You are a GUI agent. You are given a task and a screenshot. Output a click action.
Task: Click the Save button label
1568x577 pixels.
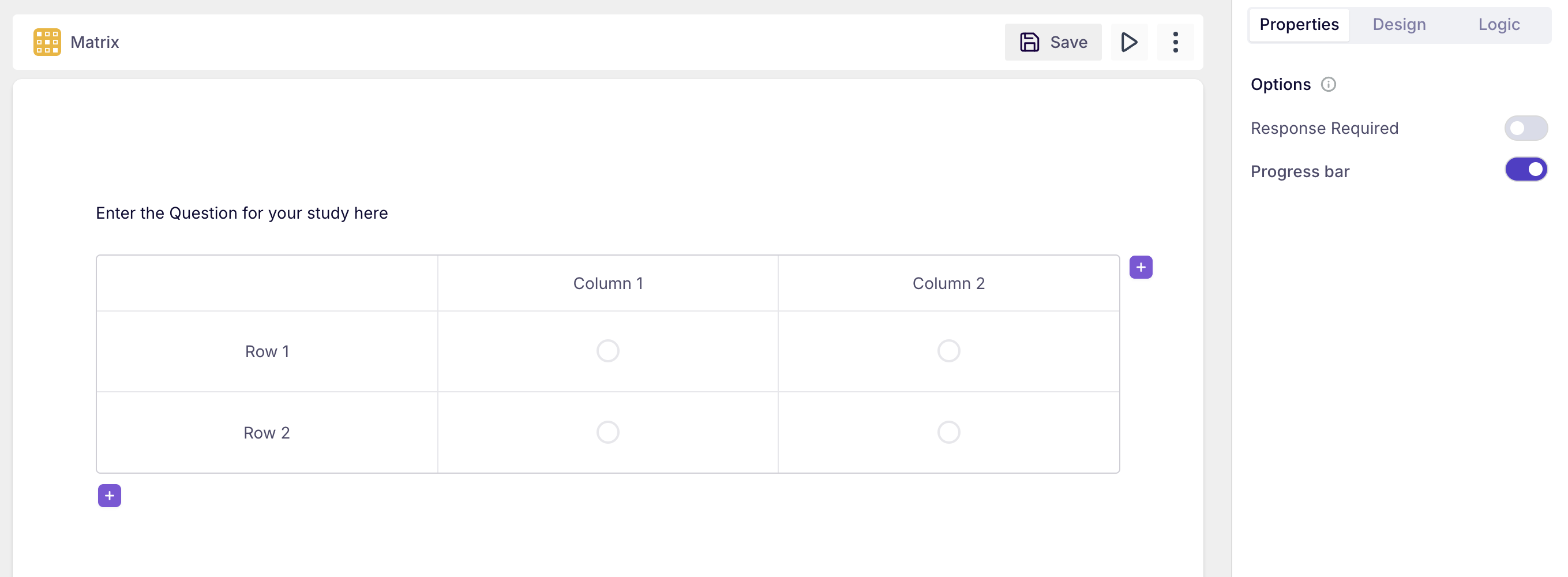1068,43
